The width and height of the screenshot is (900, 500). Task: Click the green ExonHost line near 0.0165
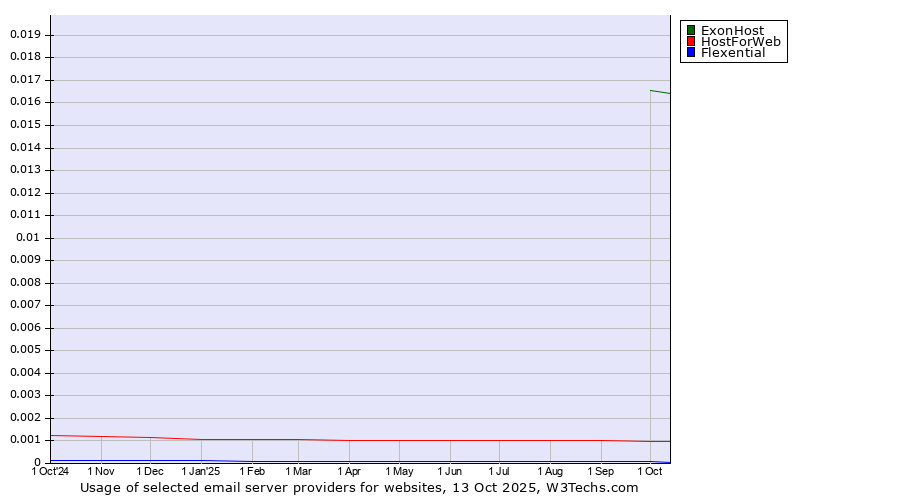pos(660,92)
